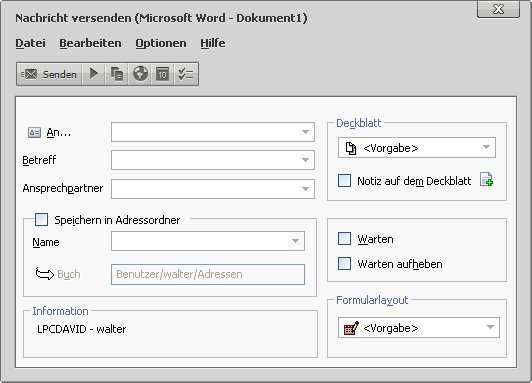Open address book via An... card icon

point(34,132)
